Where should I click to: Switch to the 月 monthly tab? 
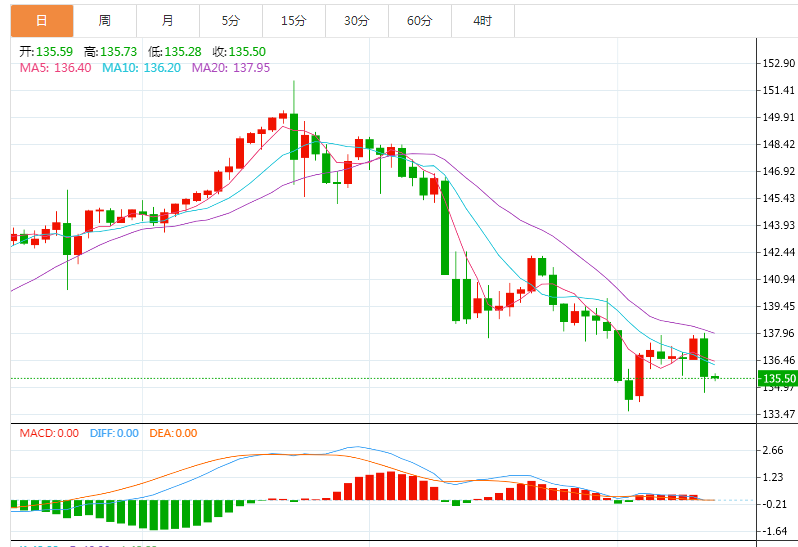(x=168, y=21)
